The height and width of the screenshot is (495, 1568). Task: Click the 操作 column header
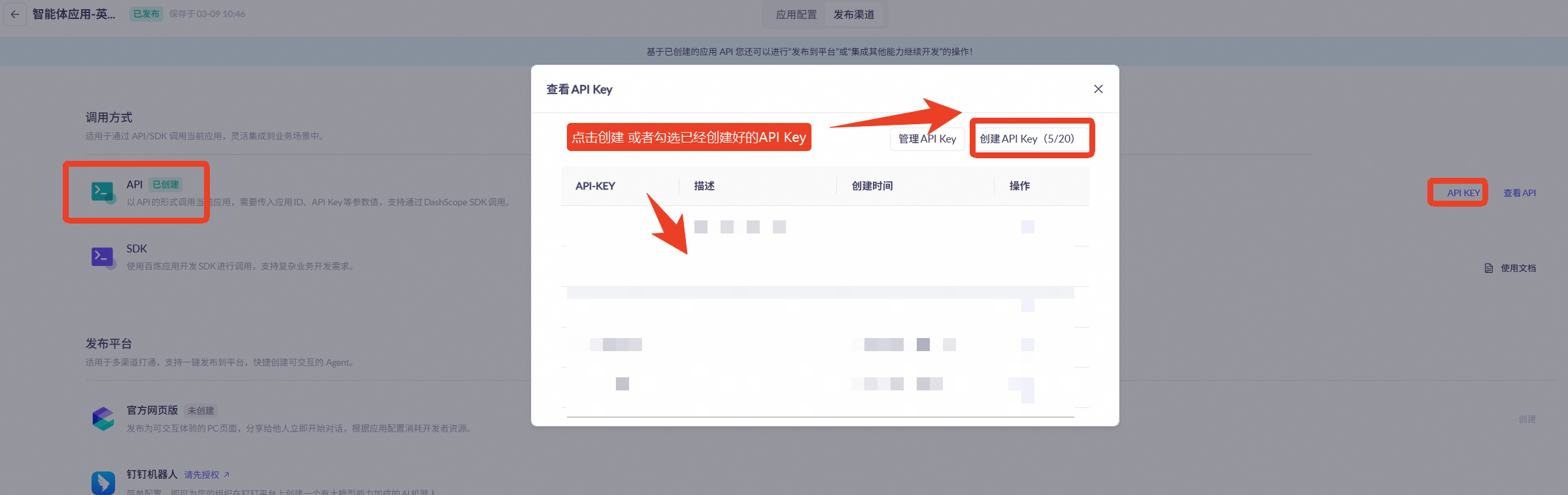coord(1019,186)
